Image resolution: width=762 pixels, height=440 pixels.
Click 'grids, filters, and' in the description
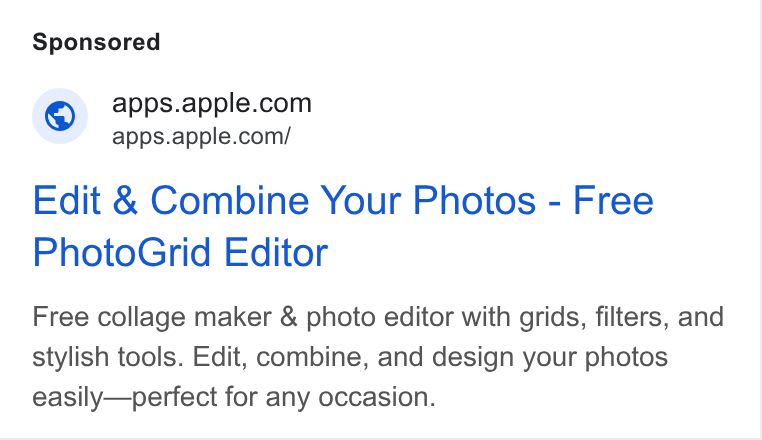click(x=622, y=317)
